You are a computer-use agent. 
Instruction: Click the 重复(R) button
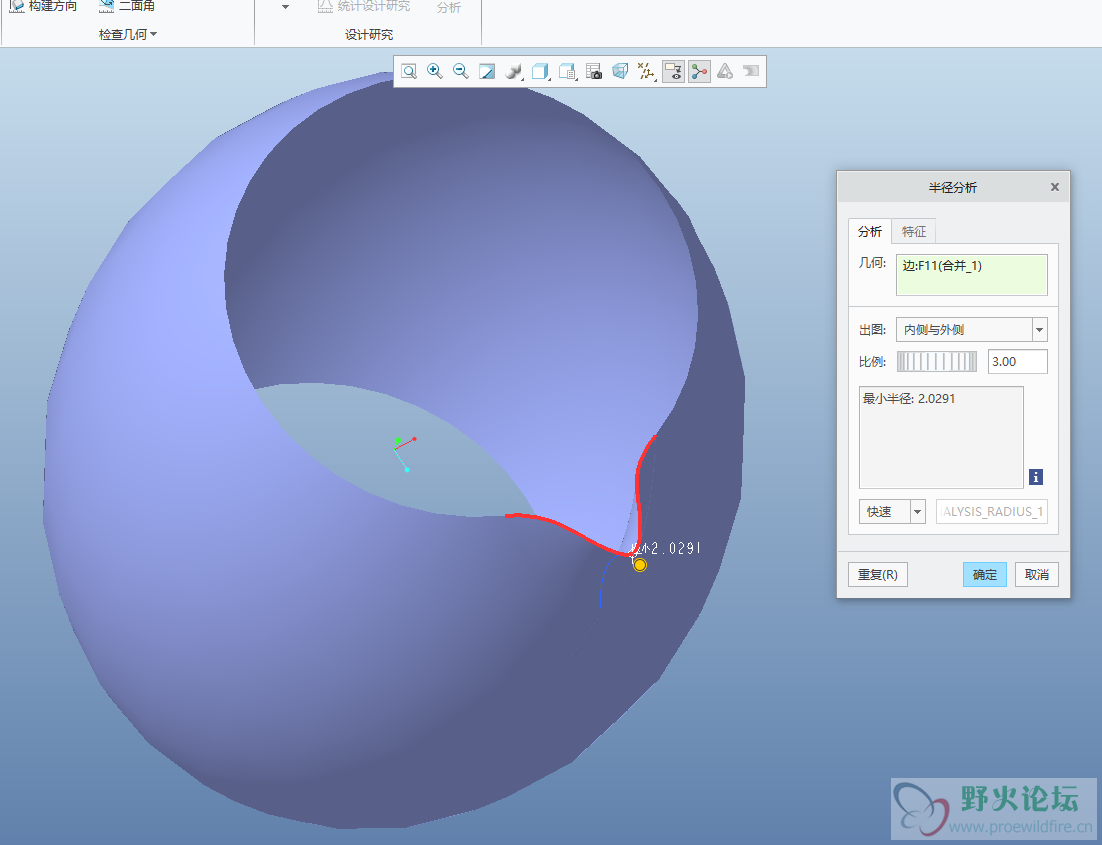(x=878, y=574)
